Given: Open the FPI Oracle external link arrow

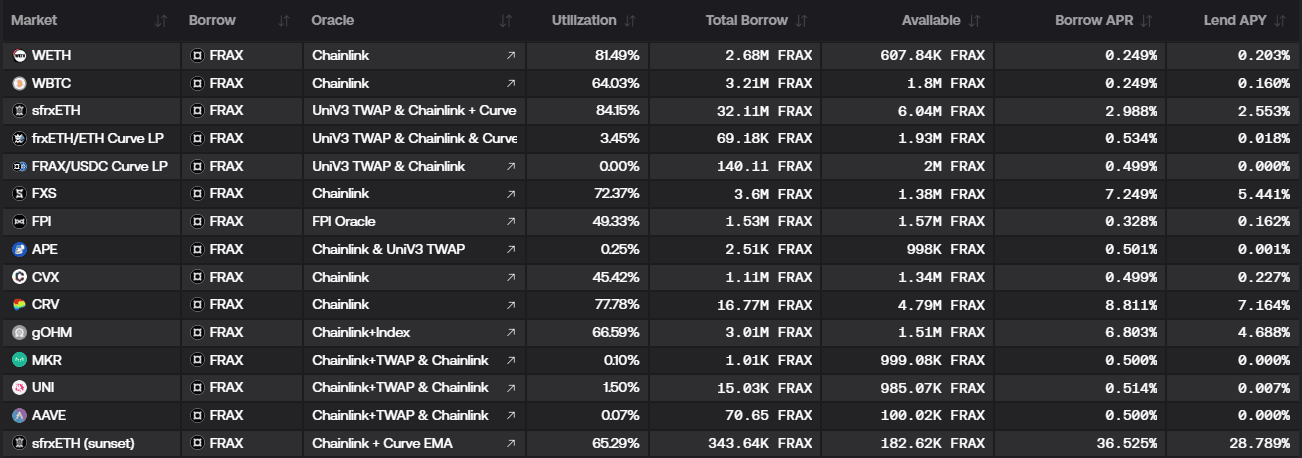Looking at the screenshot, I should pos(511,222).
